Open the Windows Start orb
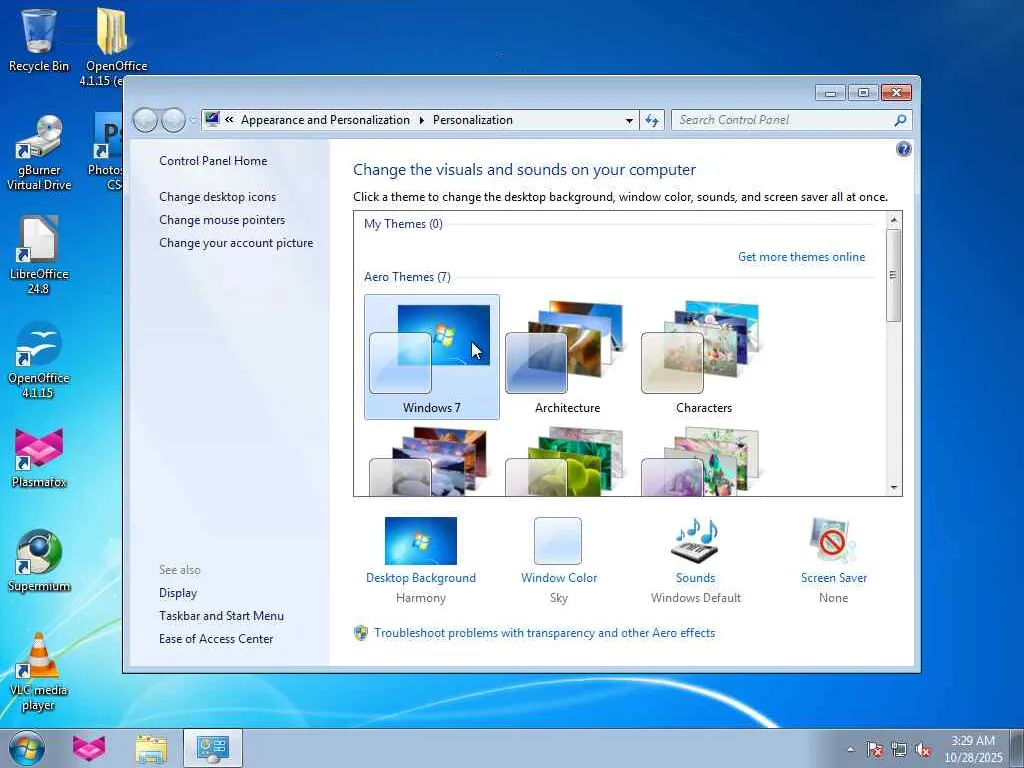Screen dimensions: 1024x768 click(x=27, y=748)
